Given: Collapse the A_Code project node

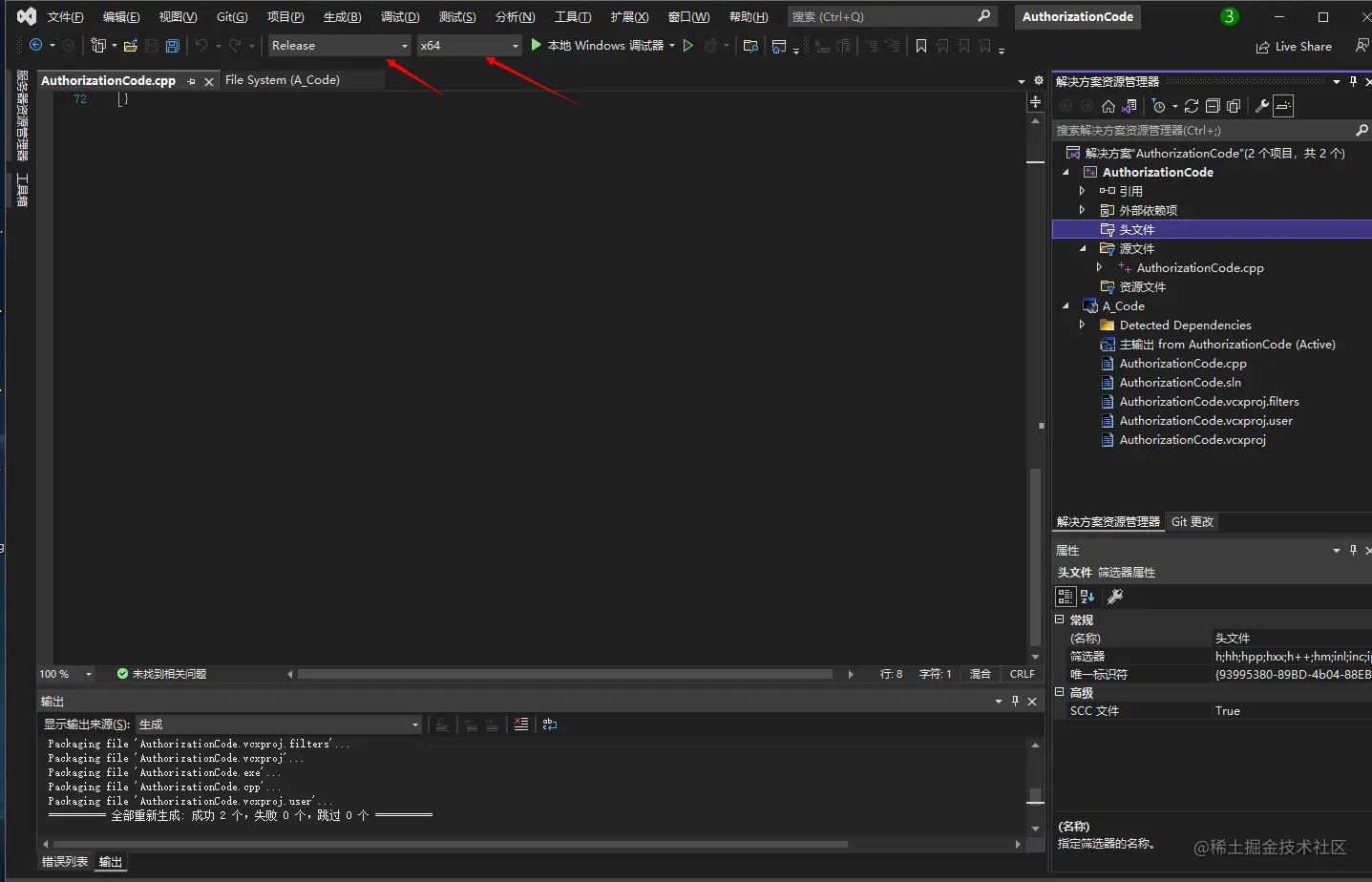Looking at the screenshot, I should [1066, 305].
